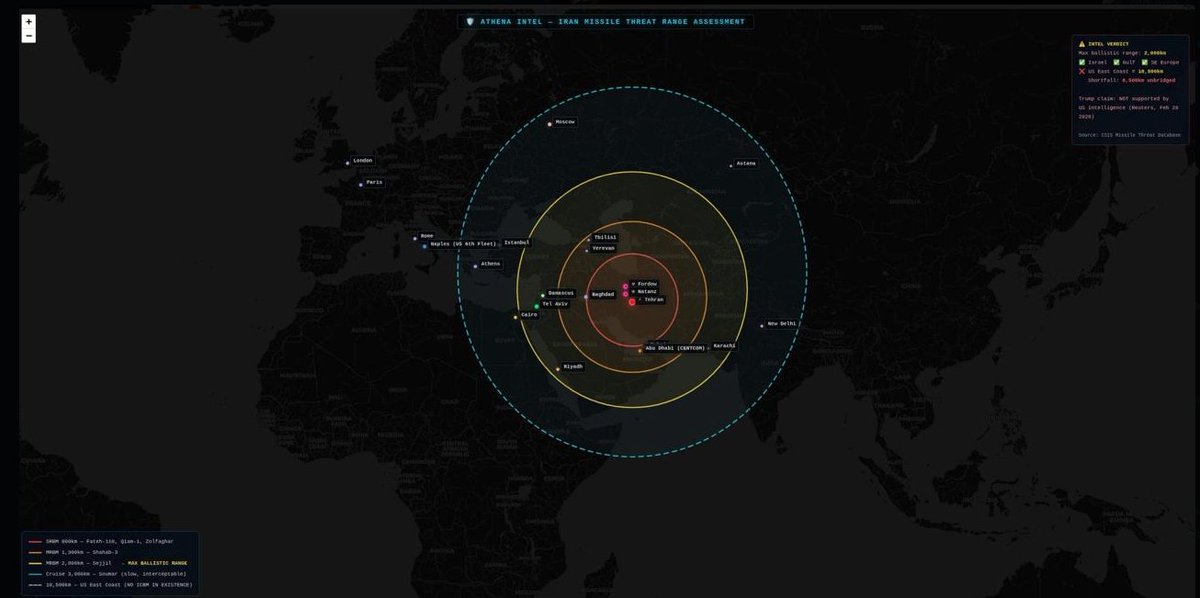This screenshot has height=598, width=1200.
Task: Click the Astana marker dot
Action: (731, 165)
